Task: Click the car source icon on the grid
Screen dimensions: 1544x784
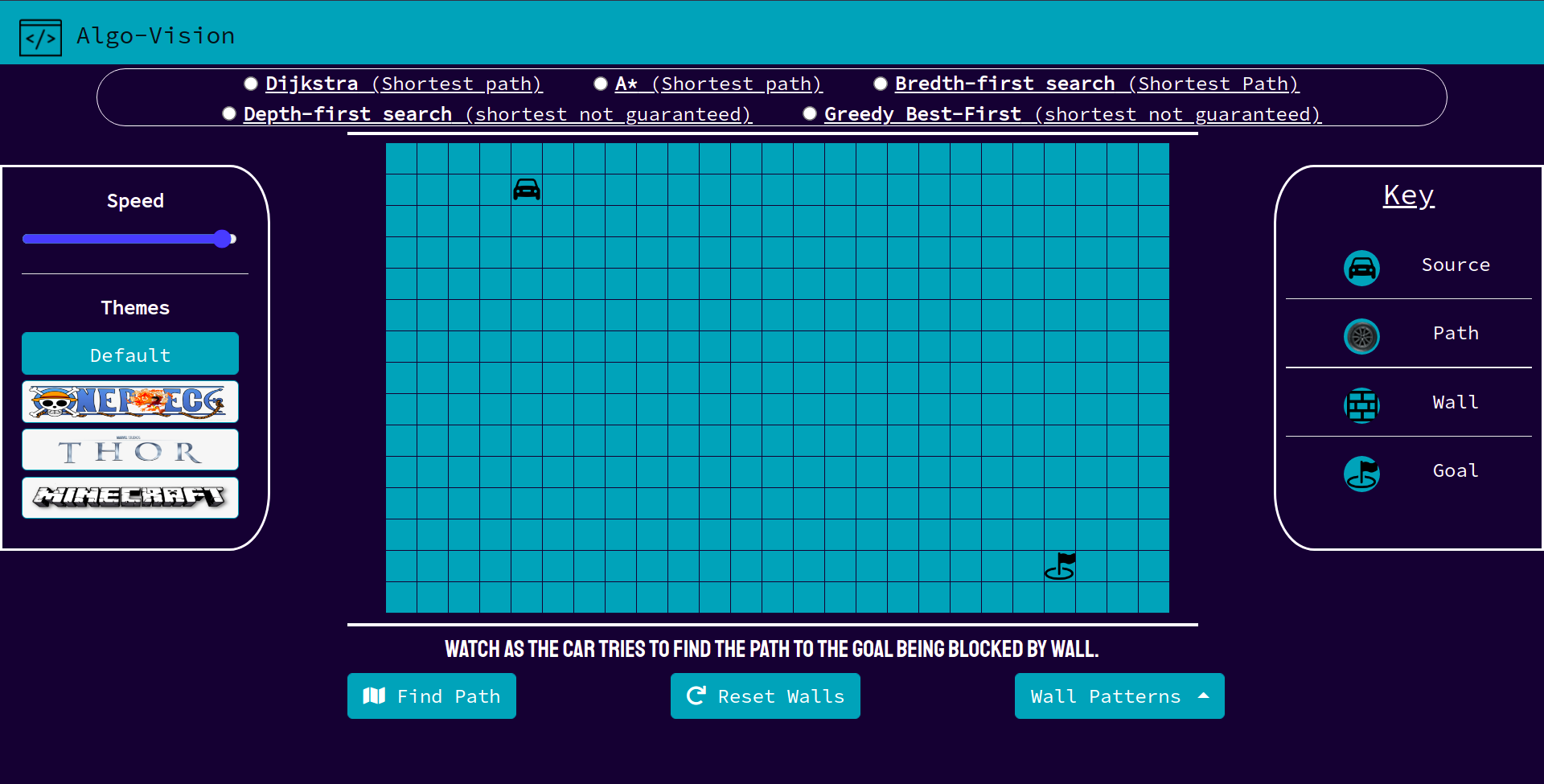Action: pyautogui.click(x=527, y=190)
